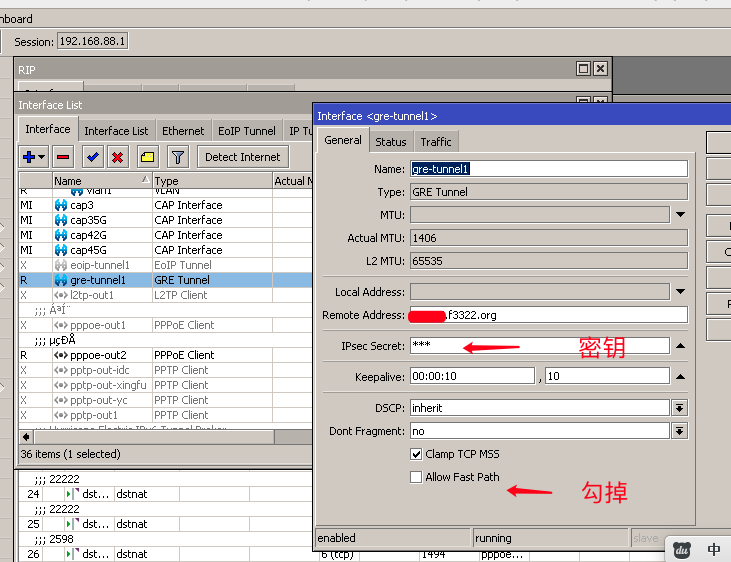Maximize the RIP window
Viewport: 731px width, 562px height.
coord(583,69)
